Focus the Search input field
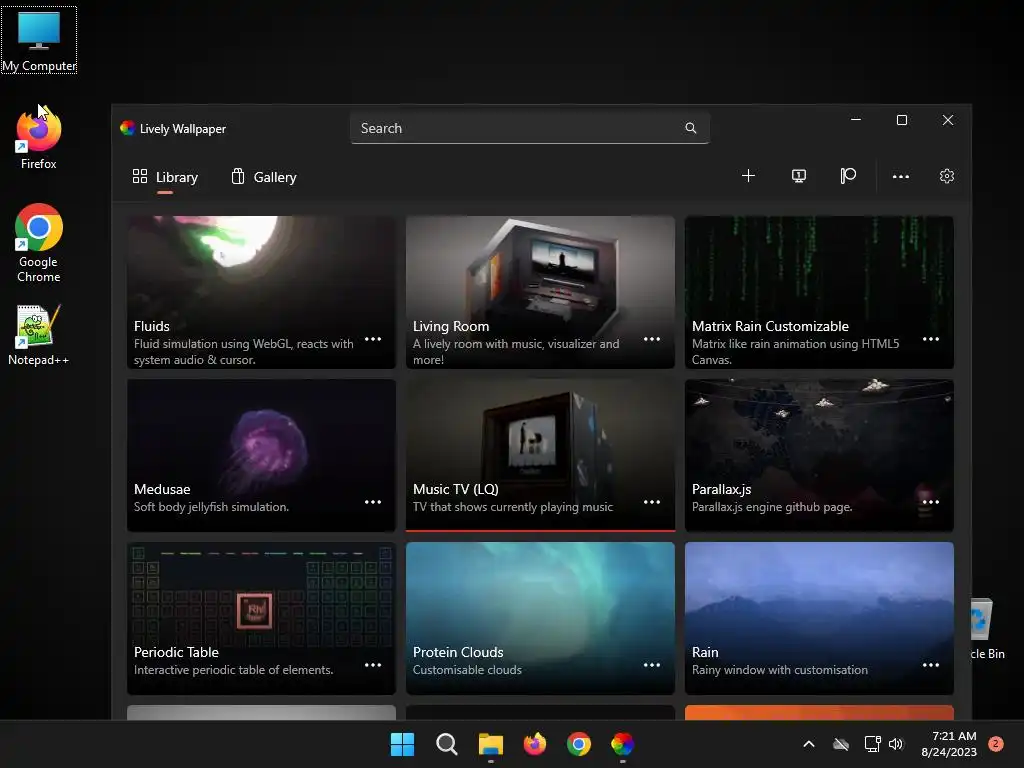1024x768 pixels. 530,128
